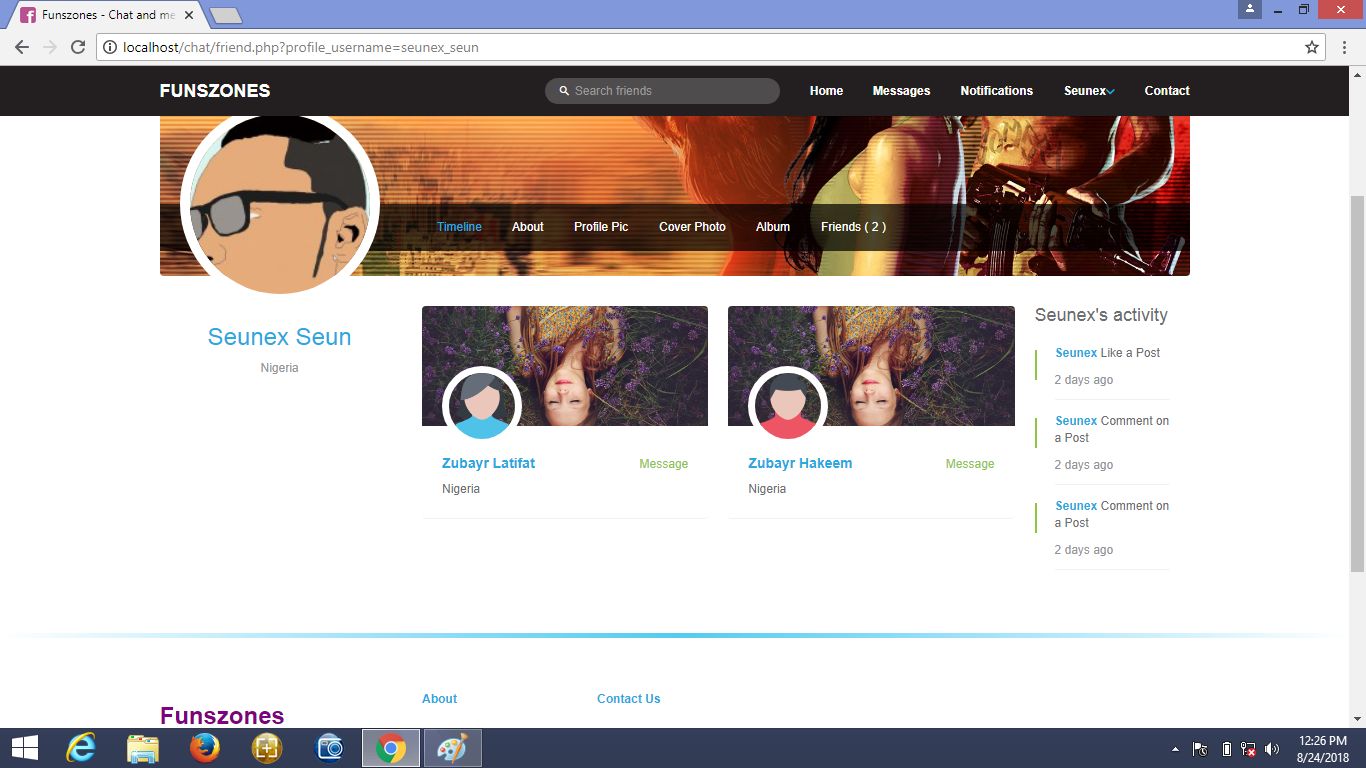Click Zubayr Latifat's card cover image
Viewport: 1366px width, 768px height.
pyautogui.click(x=565, y=366)
